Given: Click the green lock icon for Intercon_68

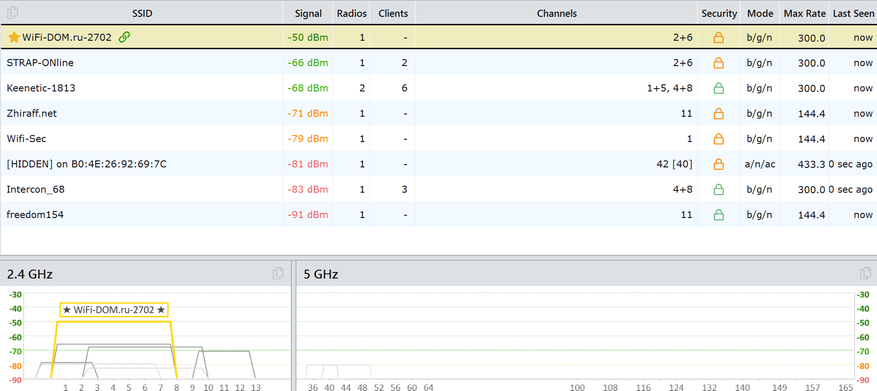Looking at the screenshot, I should pyautogui.click(x=719, y=190).
